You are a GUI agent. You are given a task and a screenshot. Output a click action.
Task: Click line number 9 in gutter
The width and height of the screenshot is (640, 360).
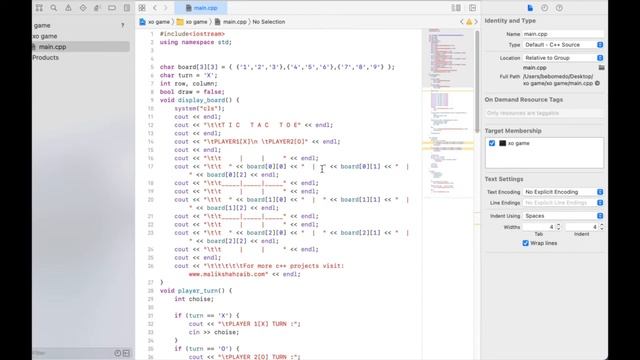[x=152, y=100]
